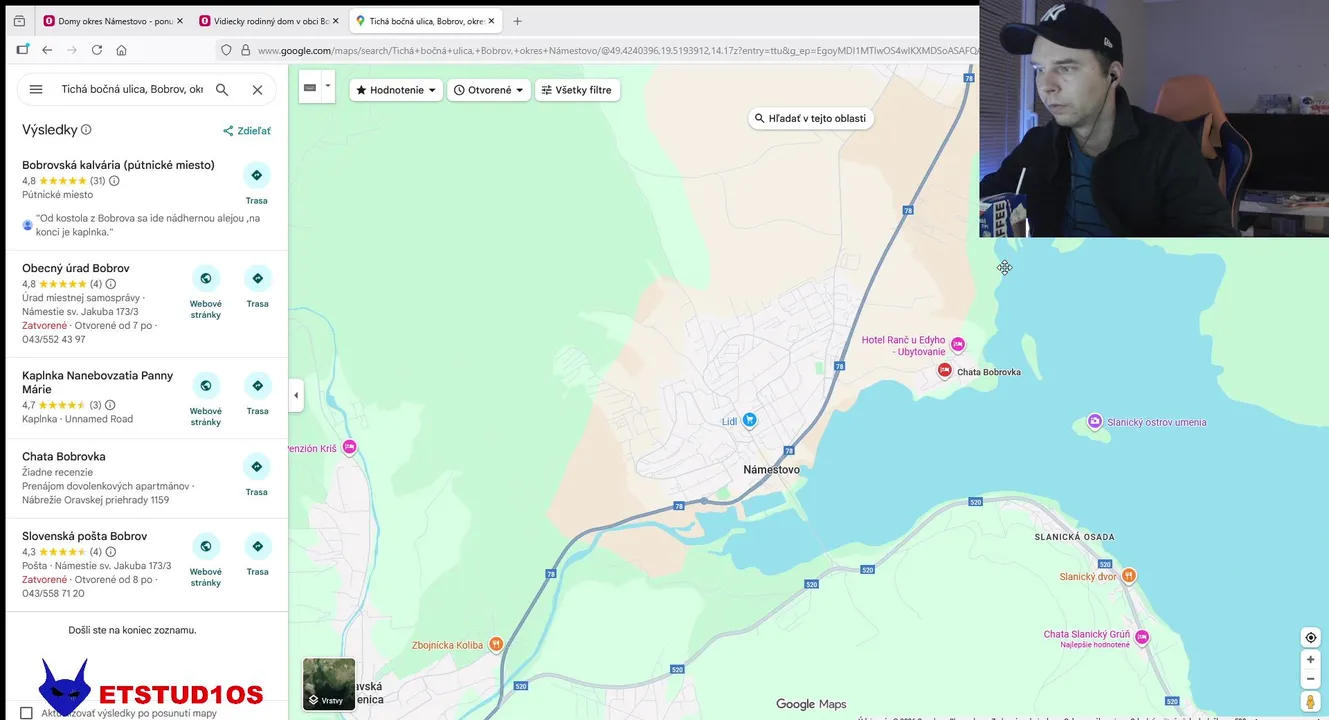
Task: Open the website of Kaplnka Nanebovzatia Panny Márie
Action: (206, 385)
